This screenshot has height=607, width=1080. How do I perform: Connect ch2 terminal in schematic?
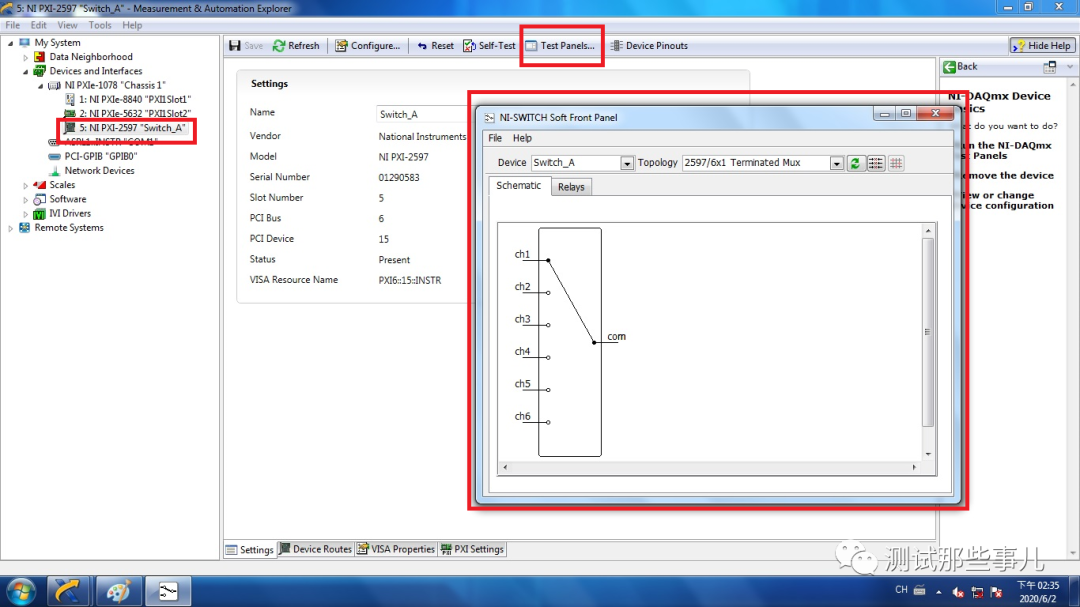(x=548, y=293)
